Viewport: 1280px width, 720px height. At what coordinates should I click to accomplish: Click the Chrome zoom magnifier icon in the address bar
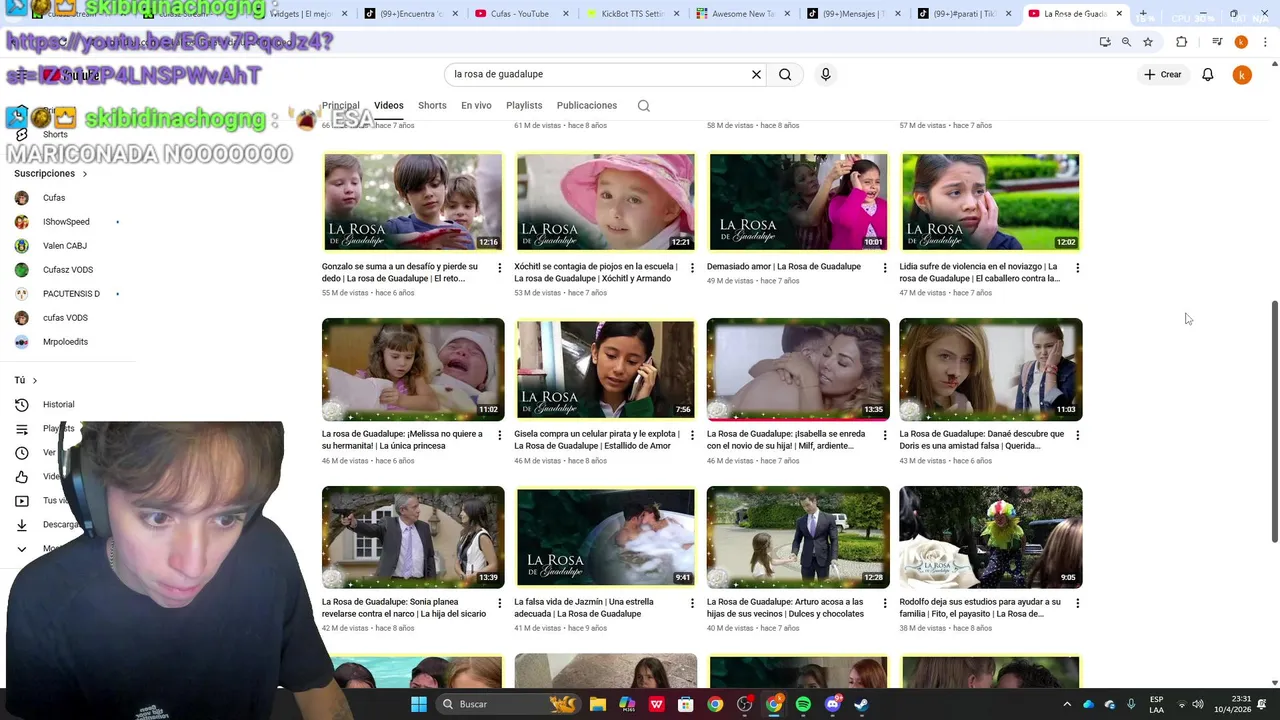pos(1126,42)
